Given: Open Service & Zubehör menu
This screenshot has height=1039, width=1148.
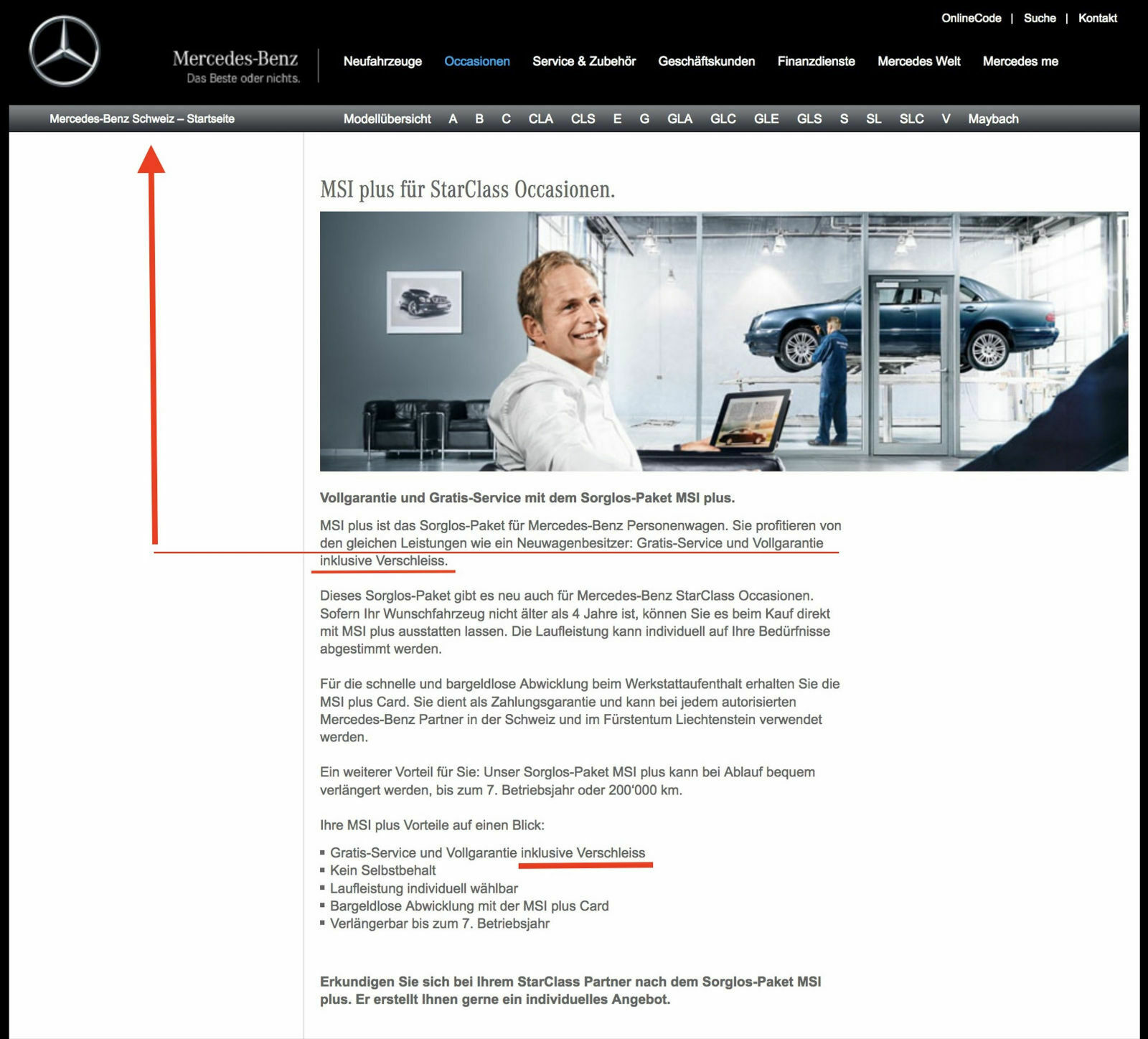Looking at the screenshot, I should click(584, 62).
